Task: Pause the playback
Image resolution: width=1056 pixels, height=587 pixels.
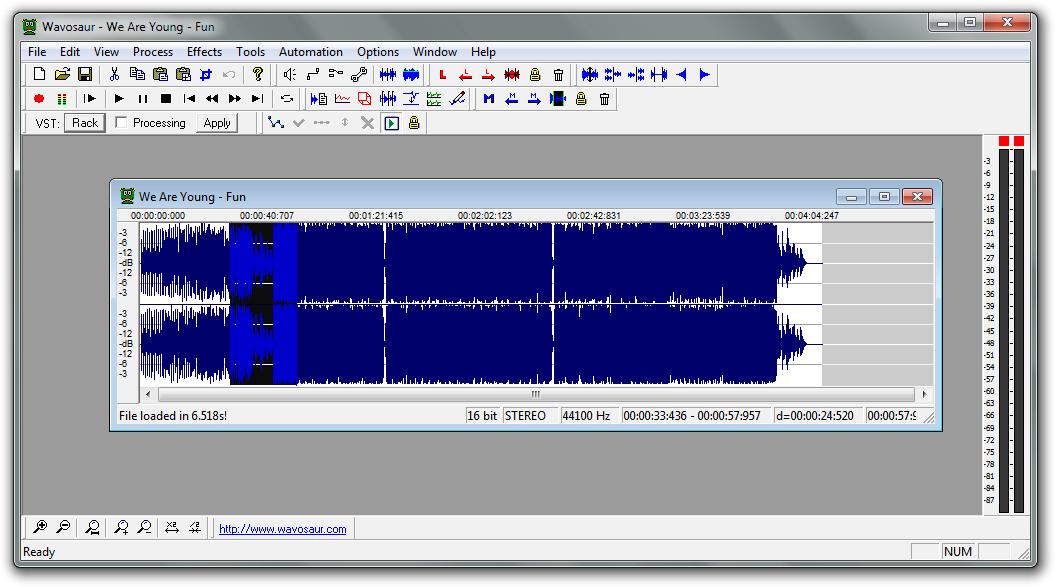Action: pyautogui.click(x=143, y=99)
